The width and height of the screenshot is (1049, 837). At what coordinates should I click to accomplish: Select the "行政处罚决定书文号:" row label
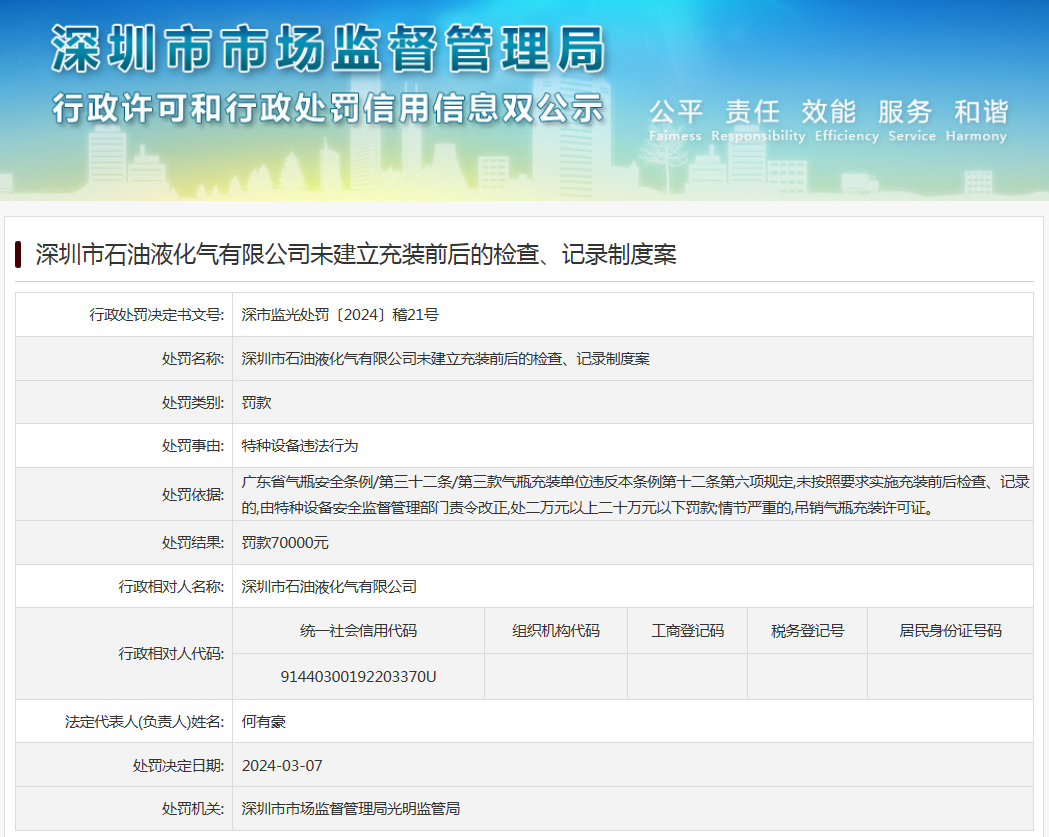coord(157,314)
